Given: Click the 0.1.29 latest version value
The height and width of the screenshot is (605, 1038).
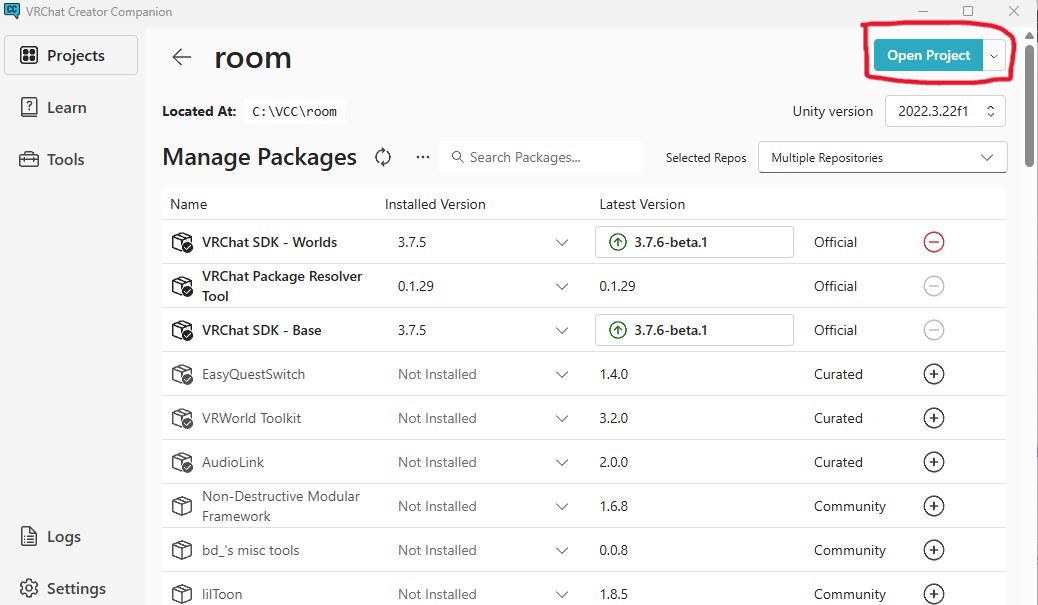Looking at the screenshot, I should coord(617,286).
